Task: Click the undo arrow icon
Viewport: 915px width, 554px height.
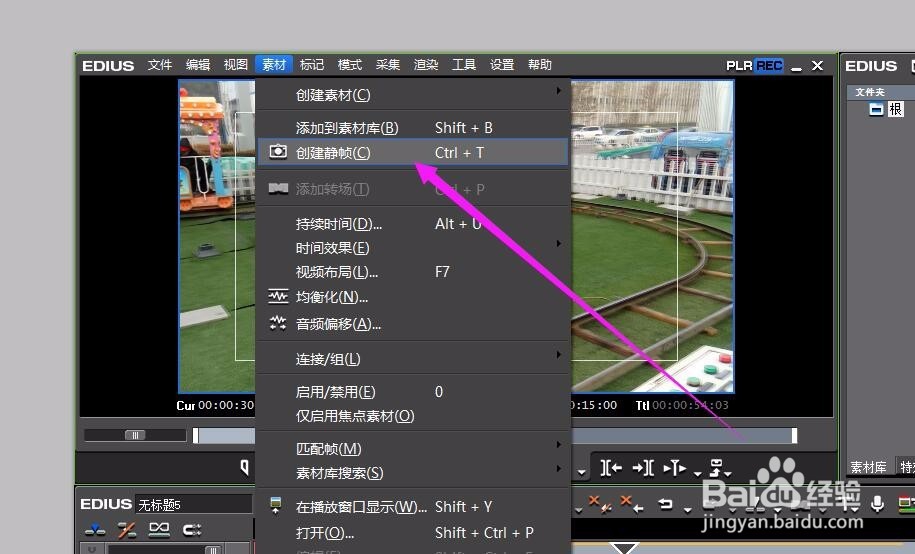Action: coord(666,504)
